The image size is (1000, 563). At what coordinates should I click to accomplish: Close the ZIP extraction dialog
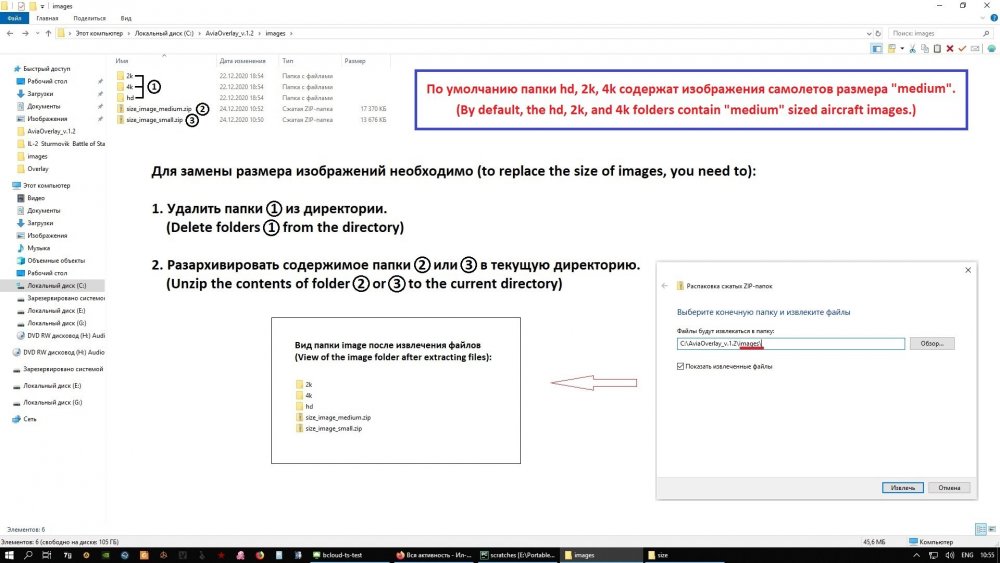coord(968,270)
